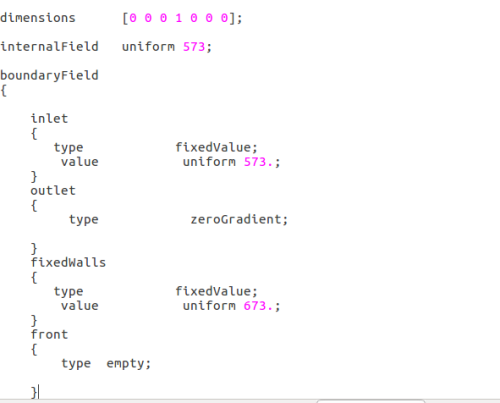Click the inlet patch name
The image size is (500, 403).
tap(49, 119)
